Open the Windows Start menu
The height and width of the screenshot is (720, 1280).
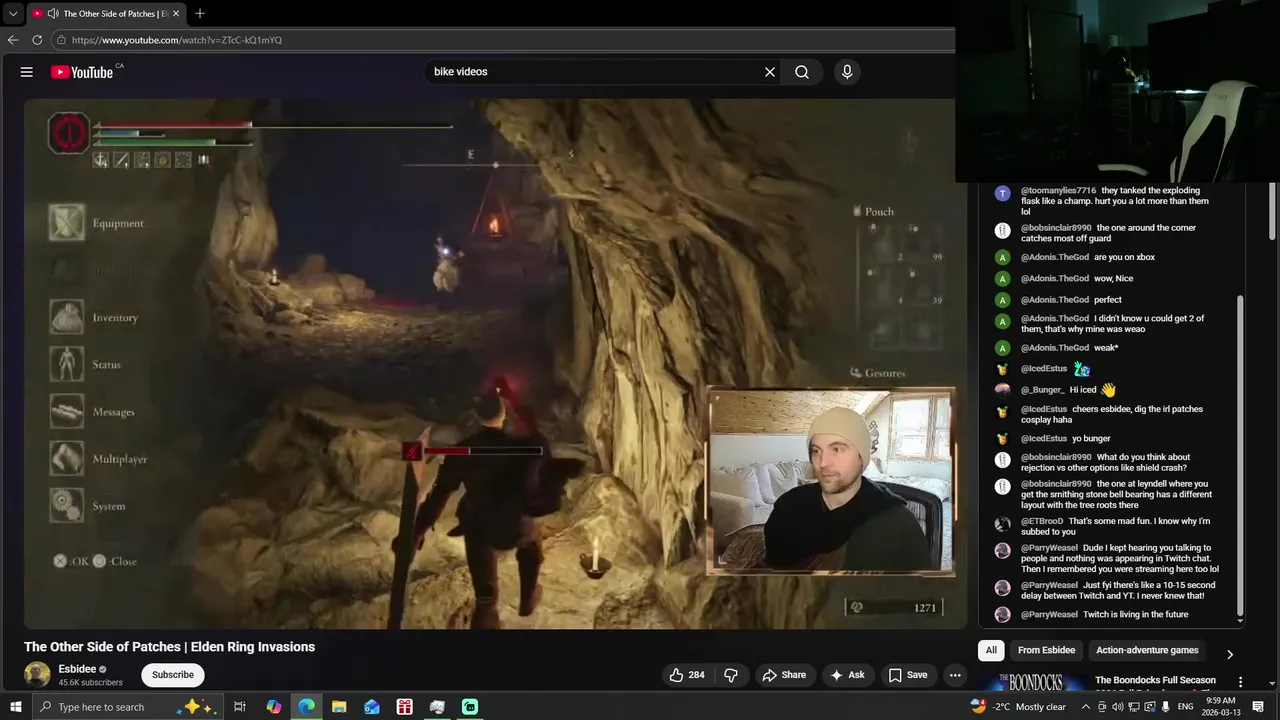[x=16, y=707]
